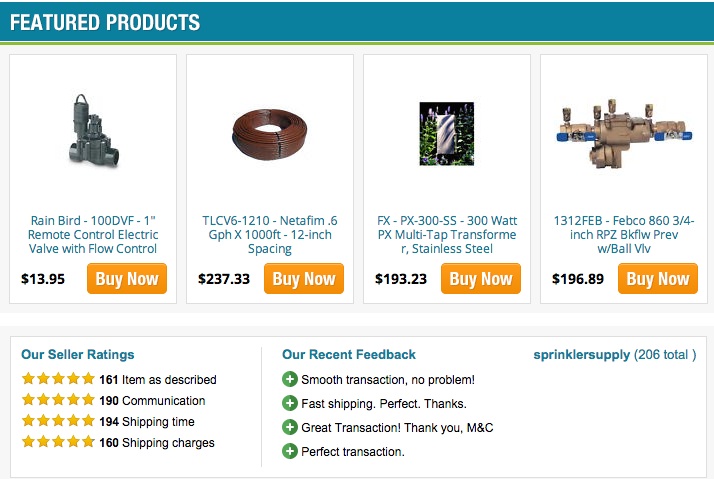Open the TLCV6-1210 Netafim title link
The image size is (714, 479).
270,234
